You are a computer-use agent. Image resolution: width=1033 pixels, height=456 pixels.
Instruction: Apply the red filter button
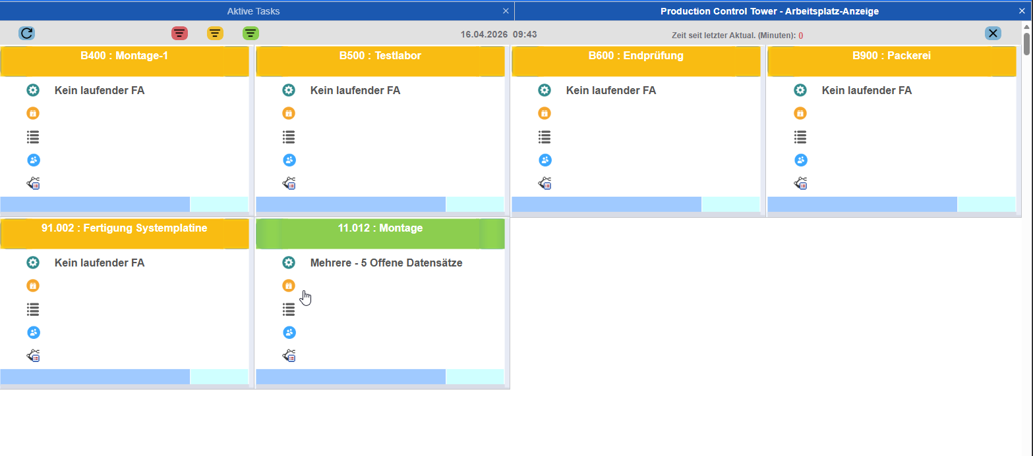(x=179, y=33)
